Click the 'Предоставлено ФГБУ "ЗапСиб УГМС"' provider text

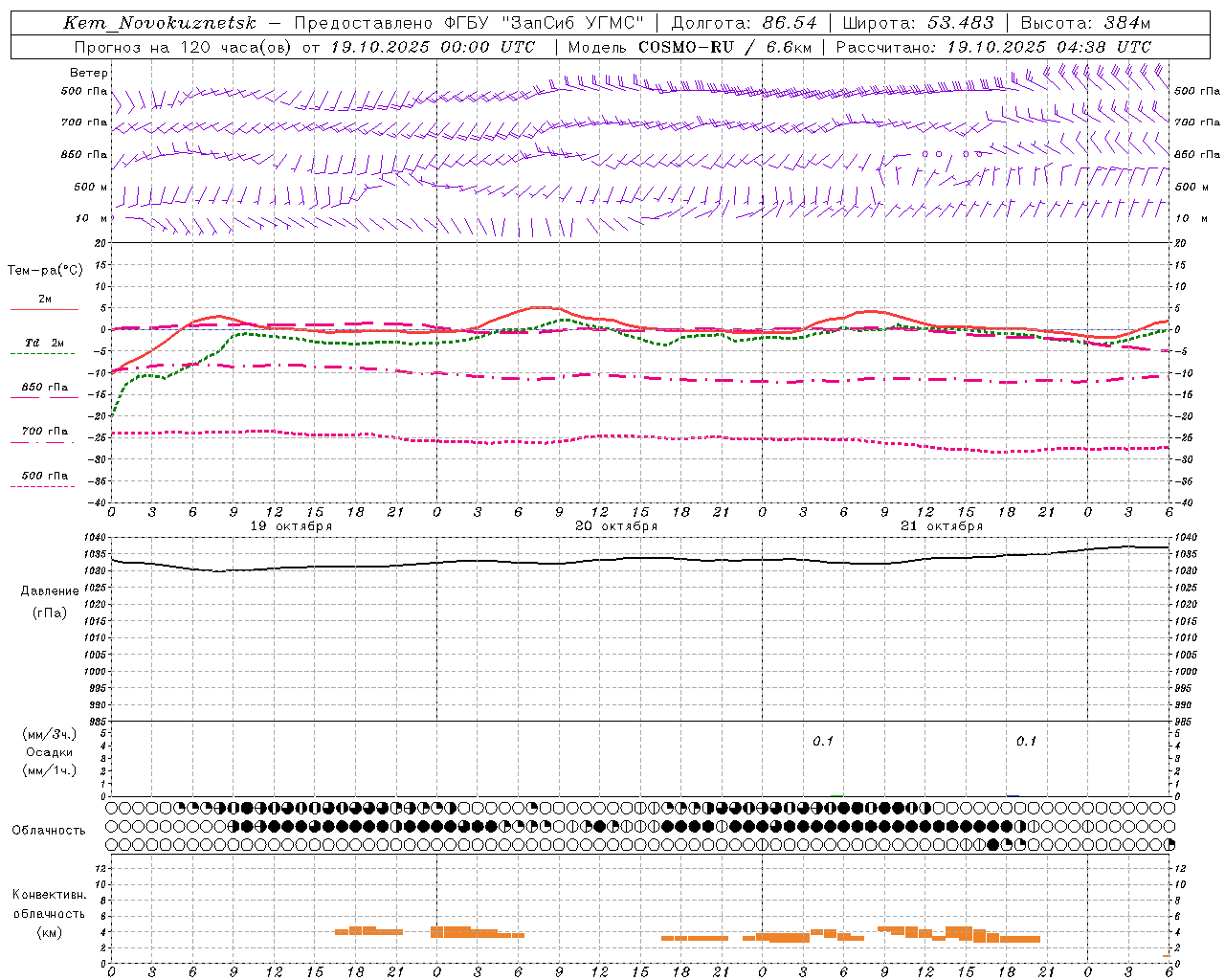[469, 23]
